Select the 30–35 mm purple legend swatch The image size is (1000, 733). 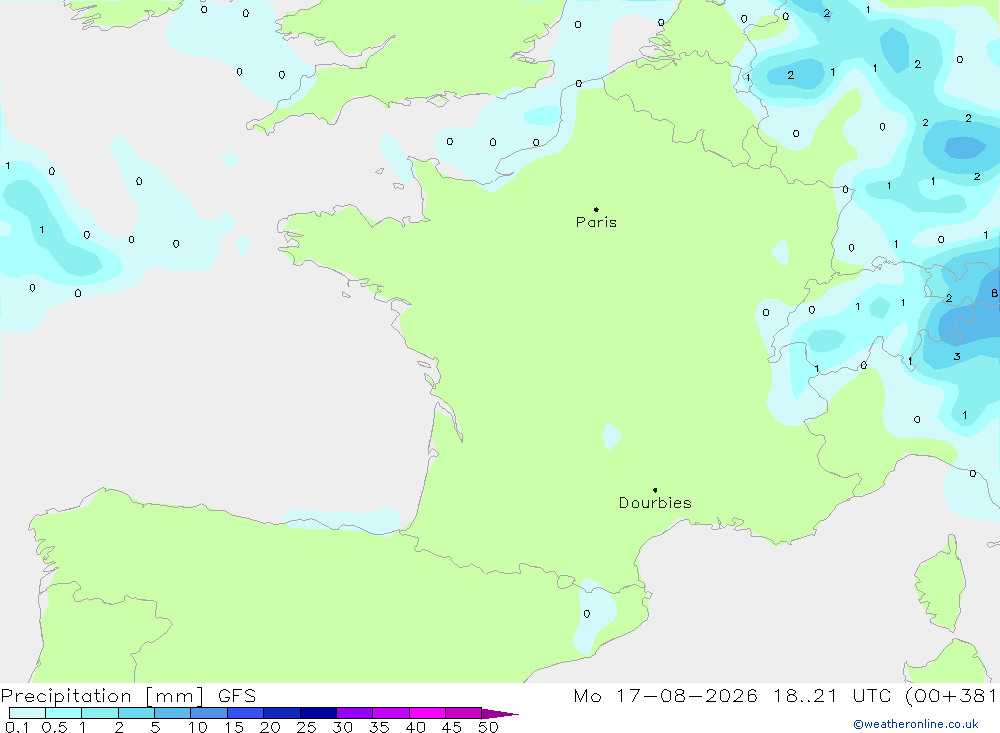click(354, 713)
